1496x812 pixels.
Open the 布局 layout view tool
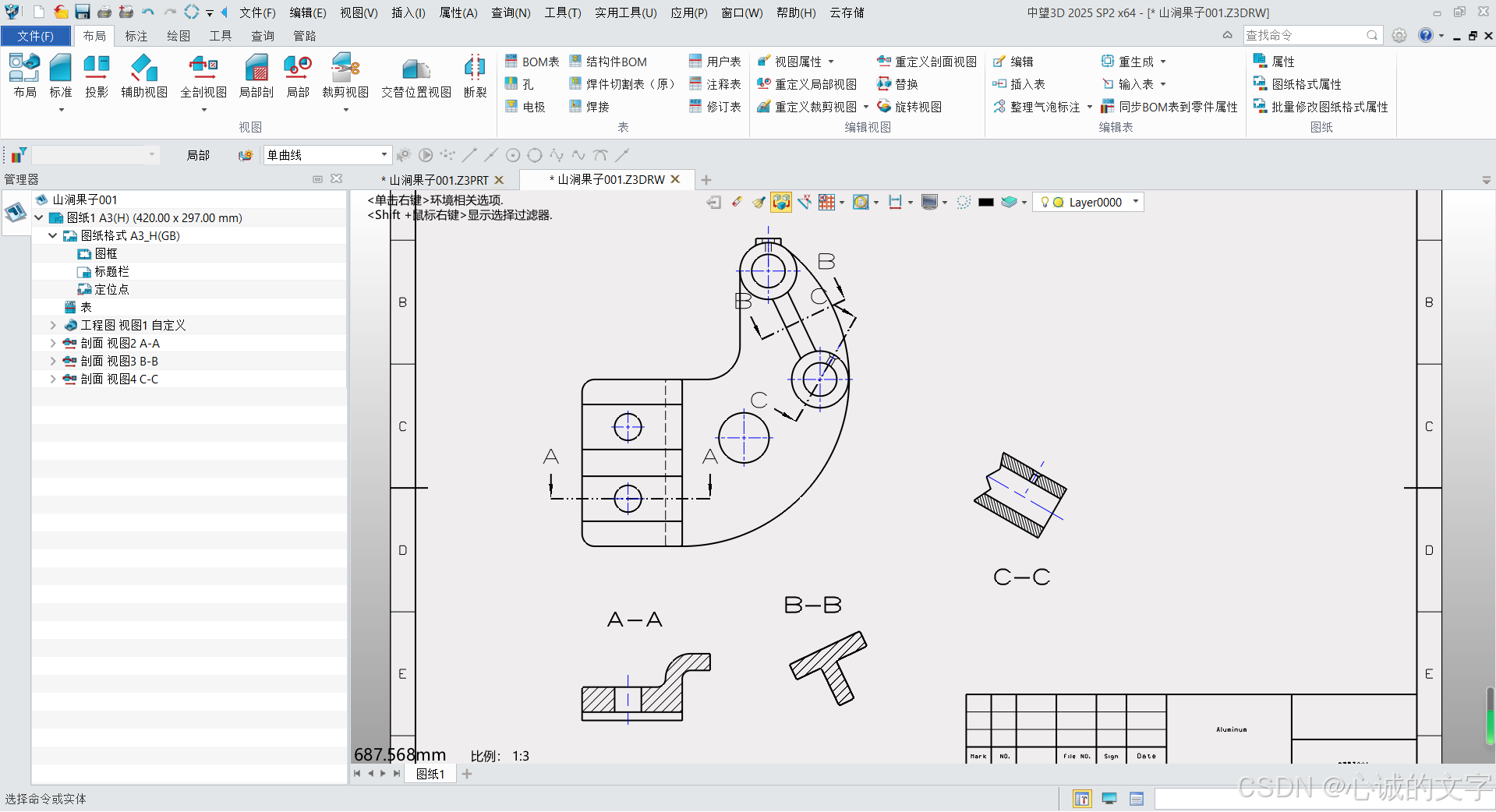point(25,76)
